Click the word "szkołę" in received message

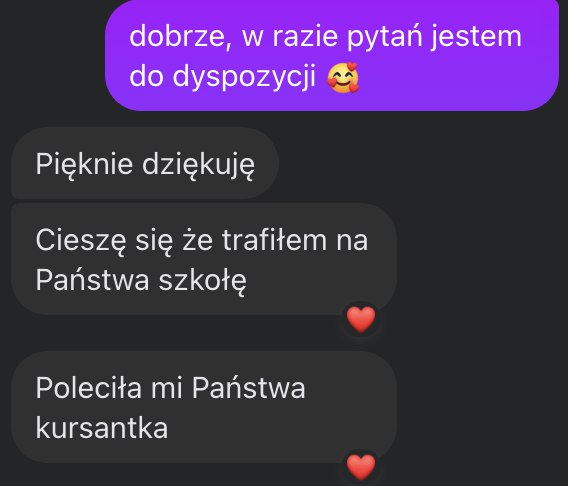pos(203,280)
